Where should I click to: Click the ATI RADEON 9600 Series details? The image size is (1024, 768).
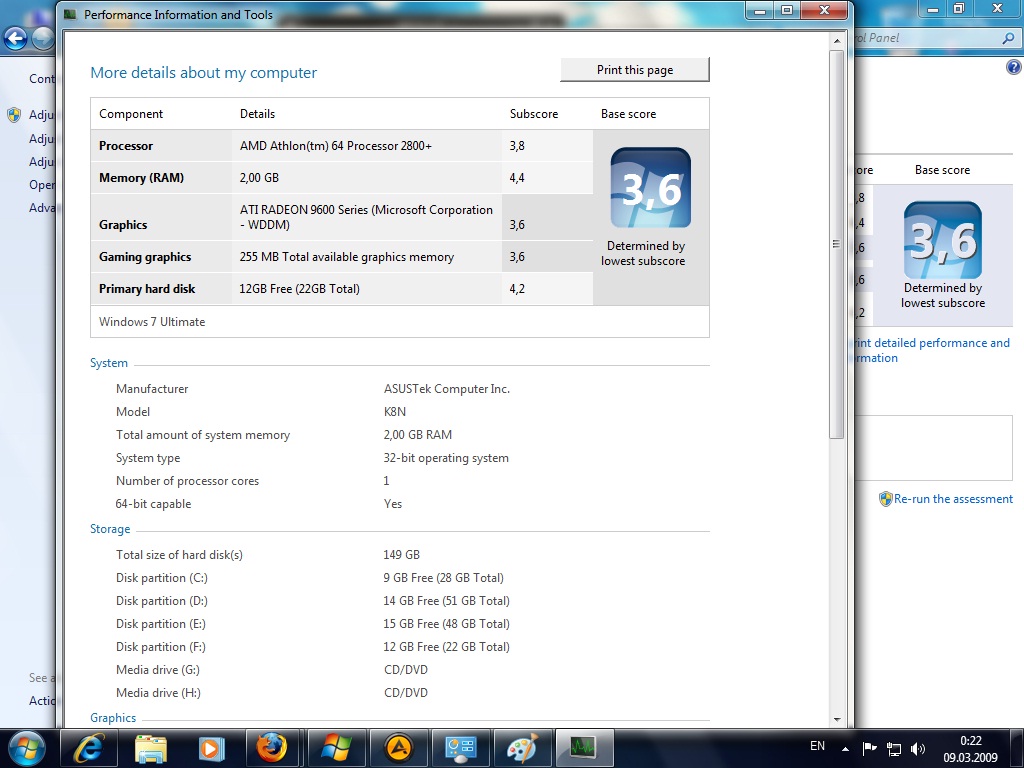click(366, 217)
